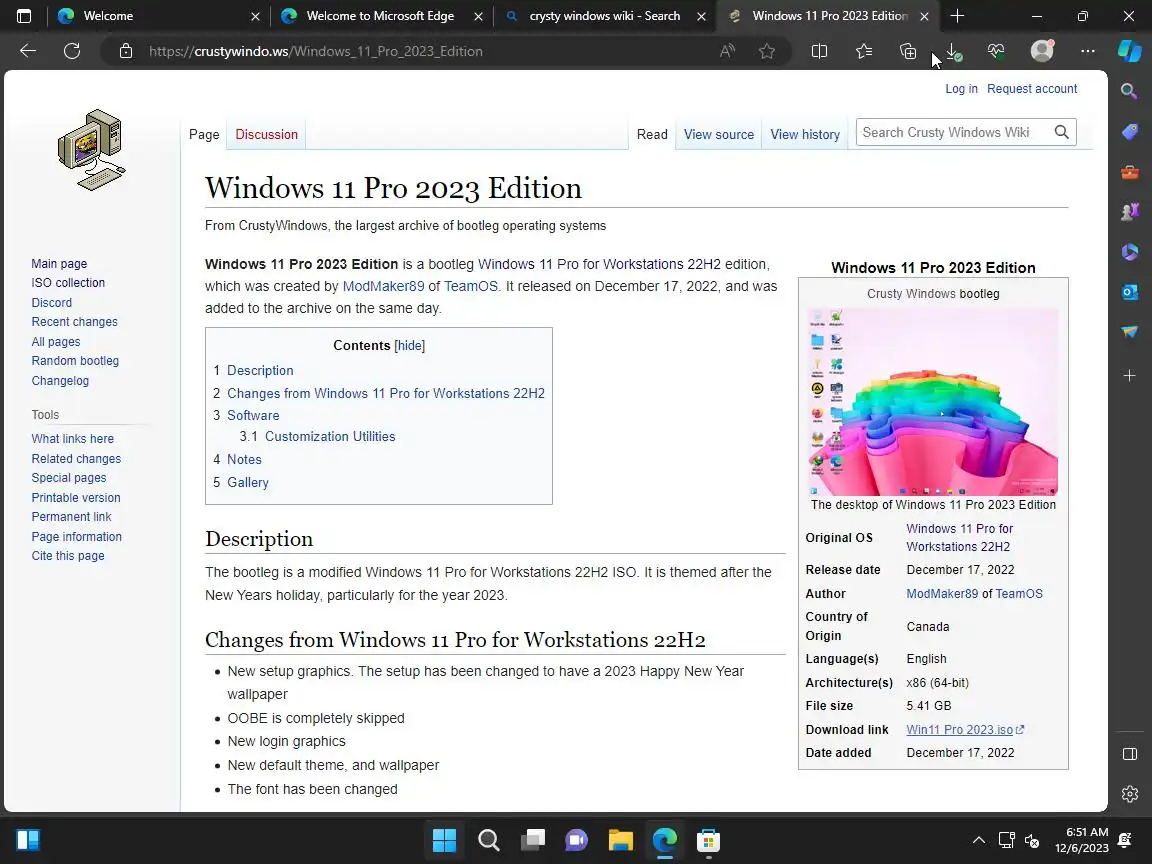Refresh the current page
The image size is (1152, 864).
point(72,51)
